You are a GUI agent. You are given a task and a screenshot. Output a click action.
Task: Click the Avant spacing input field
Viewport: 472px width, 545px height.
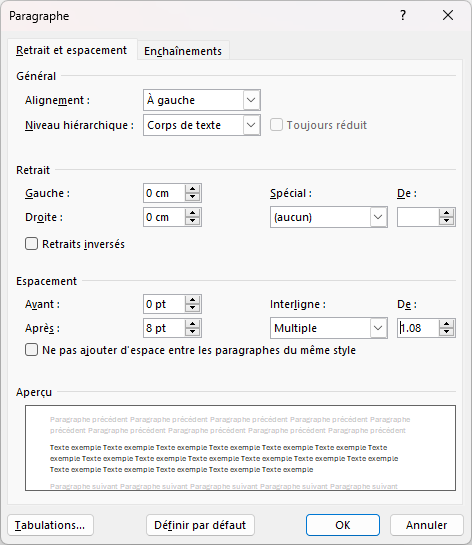coord(163,304)
